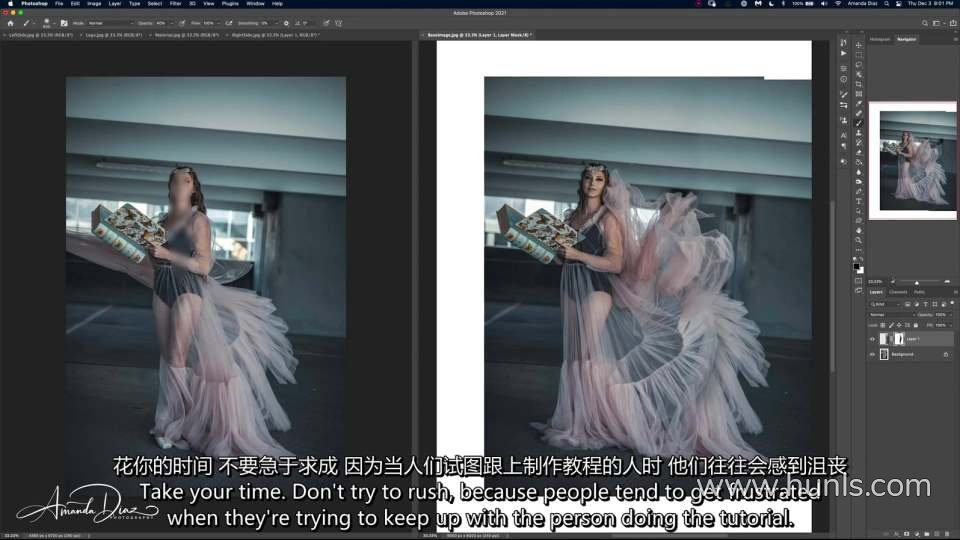Switch to the Legs.jpg document tab

(x=113, y=35)
